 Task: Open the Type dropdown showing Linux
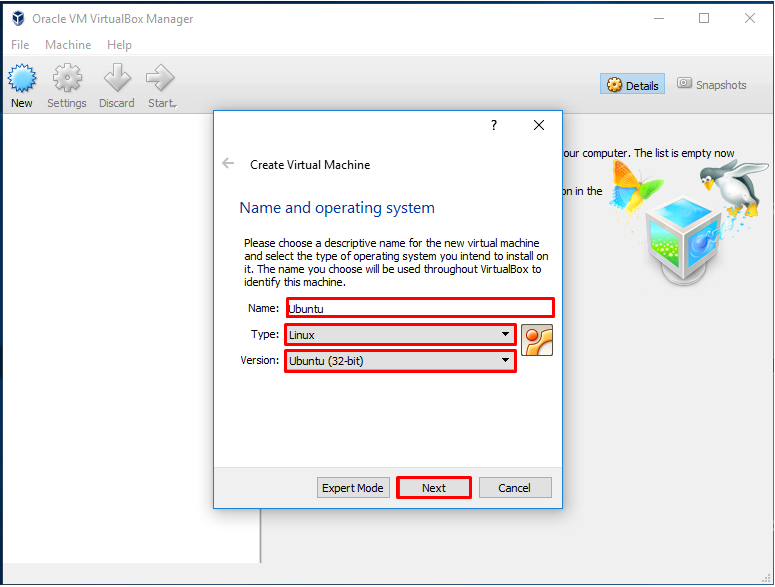tap(400, 335)
